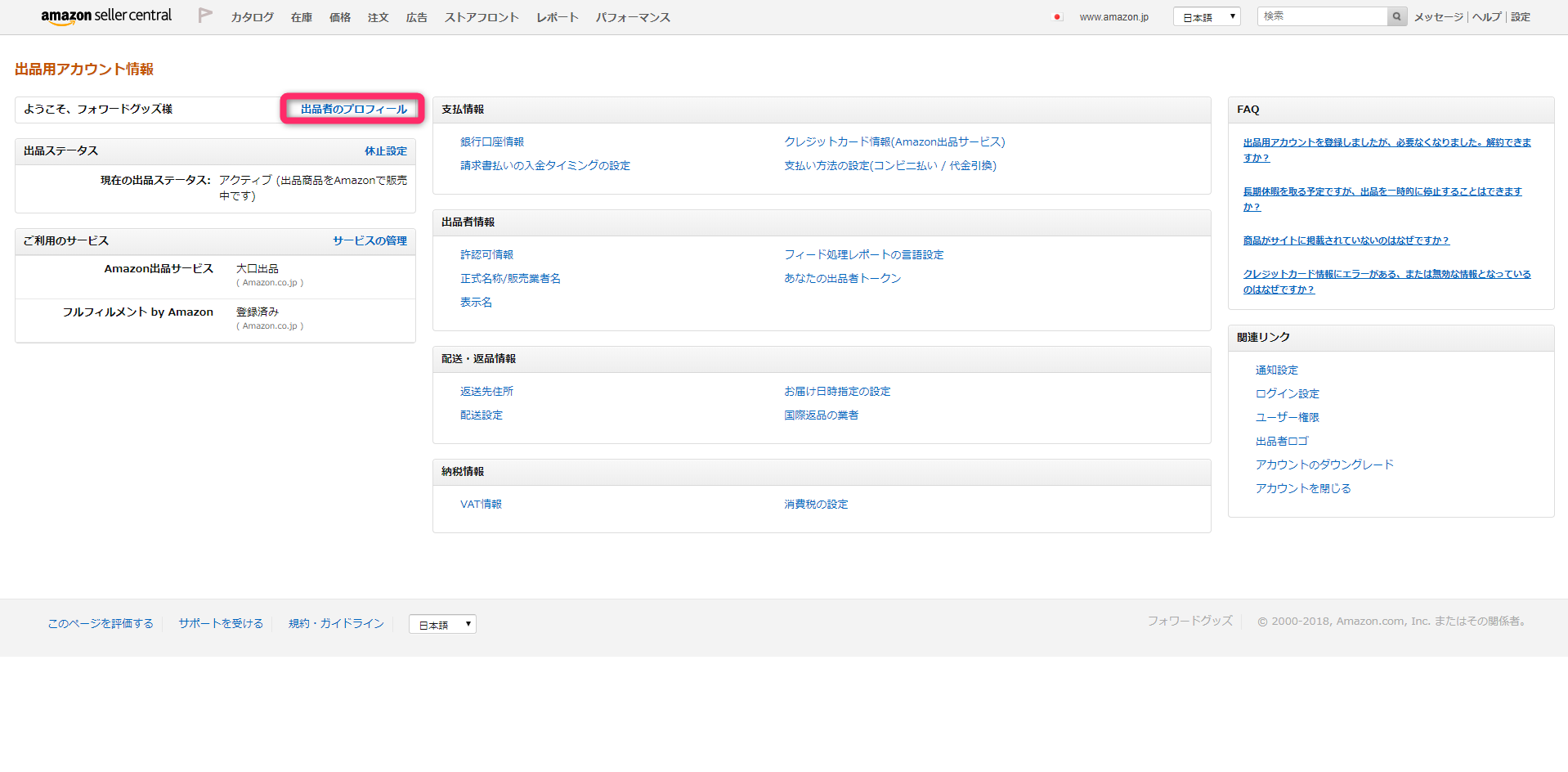Click the search magnifier icon
The image size is (1568, 772).
point(1396,16)
